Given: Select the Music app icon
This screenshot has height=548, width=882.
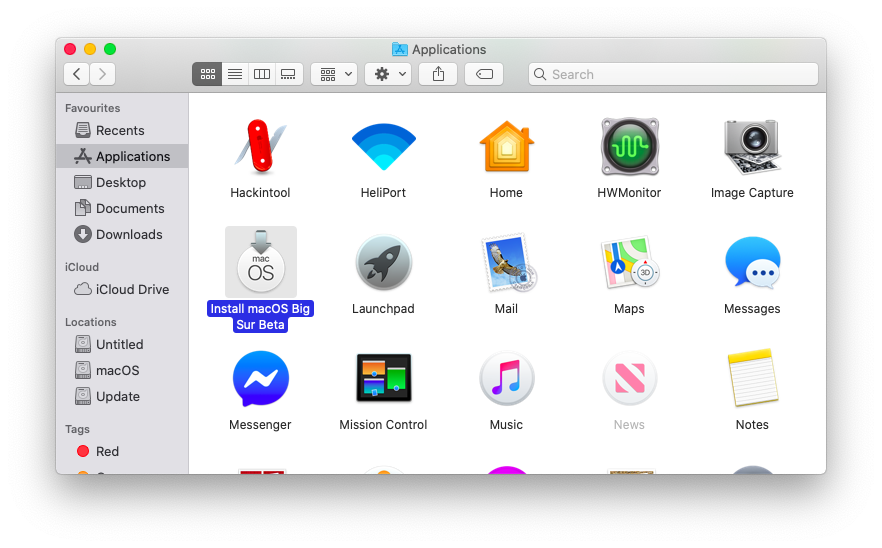Looking at the screenshot, I should [506, 379].
